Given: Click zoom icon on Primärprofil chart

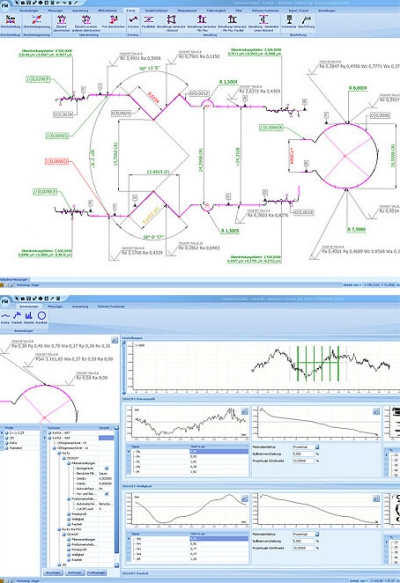Looking at the screenshot, I should coord(244,411).
